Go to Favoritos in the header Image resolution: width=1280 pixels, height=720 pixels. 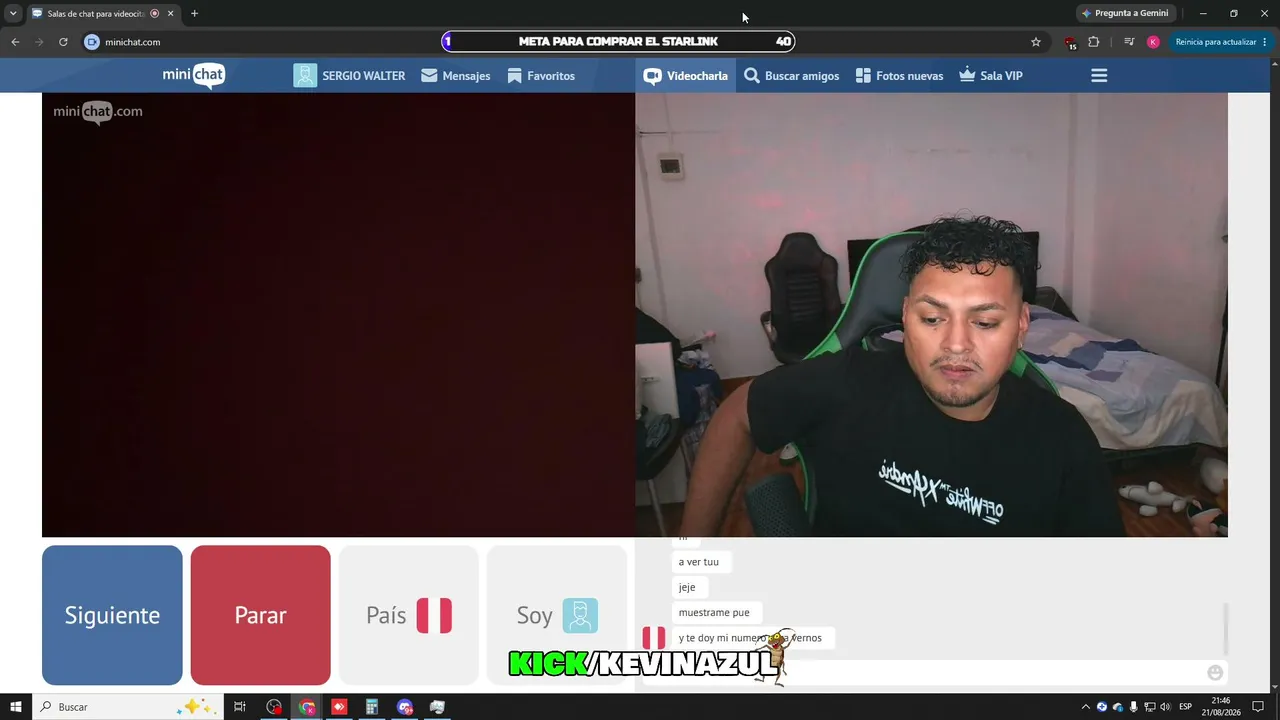click(x=541, y=76)
